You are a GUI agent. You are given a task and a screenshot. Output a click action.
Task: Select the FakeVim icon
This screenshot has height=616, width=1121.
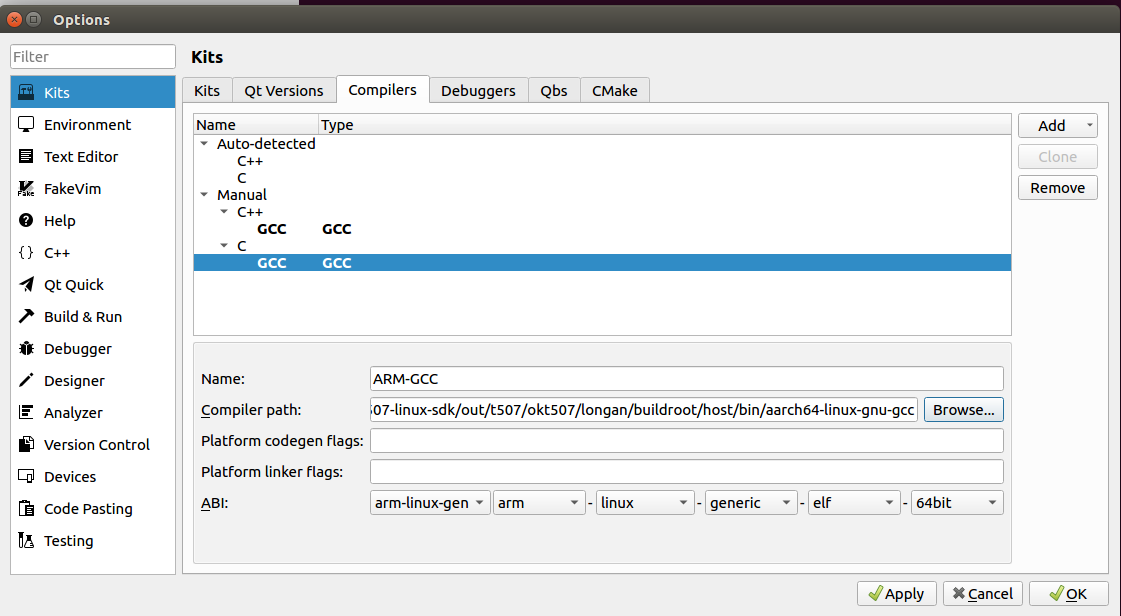tap(26, 189)
